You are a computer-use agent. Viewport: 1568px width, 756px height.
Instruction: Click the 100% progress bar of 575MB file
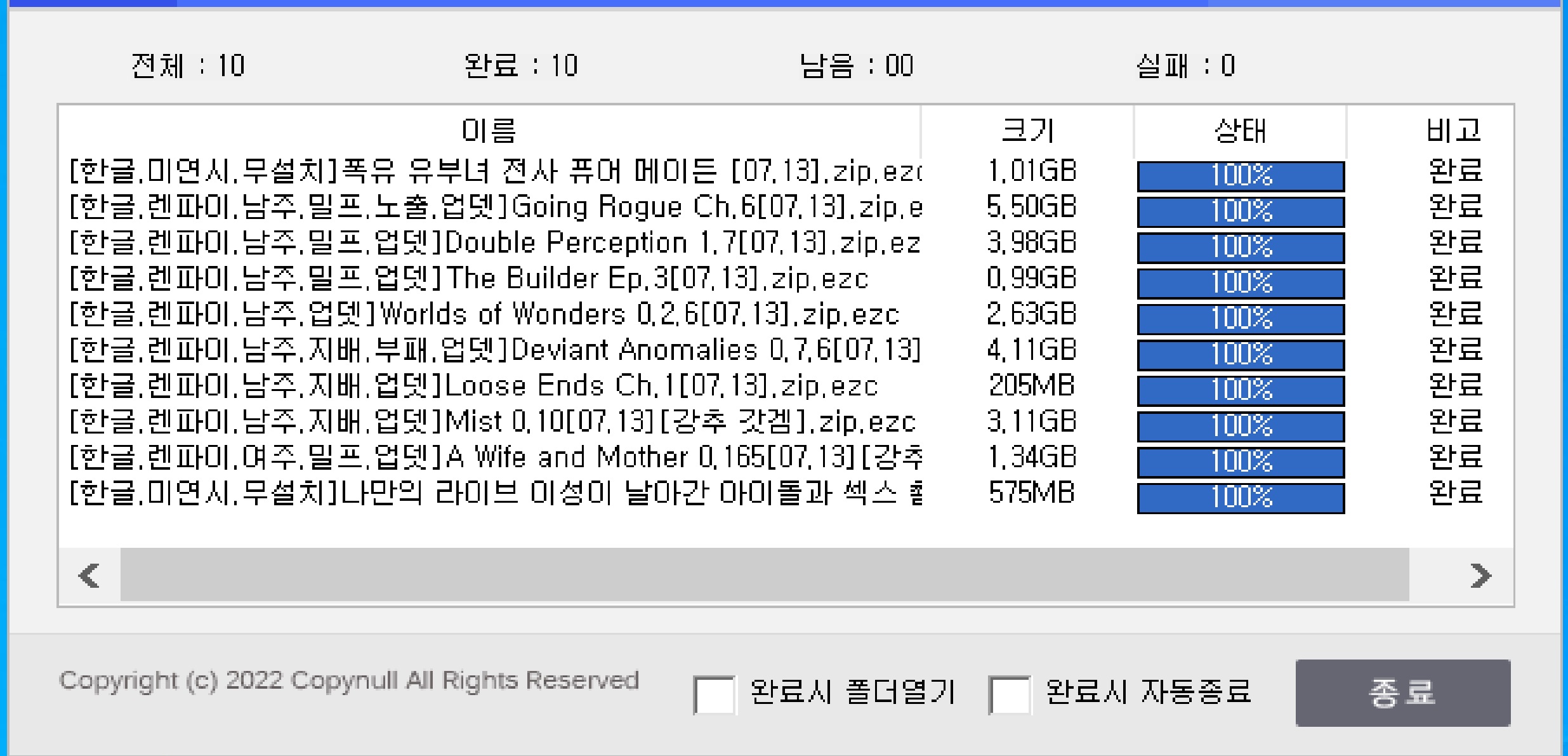coord(1241,498)
